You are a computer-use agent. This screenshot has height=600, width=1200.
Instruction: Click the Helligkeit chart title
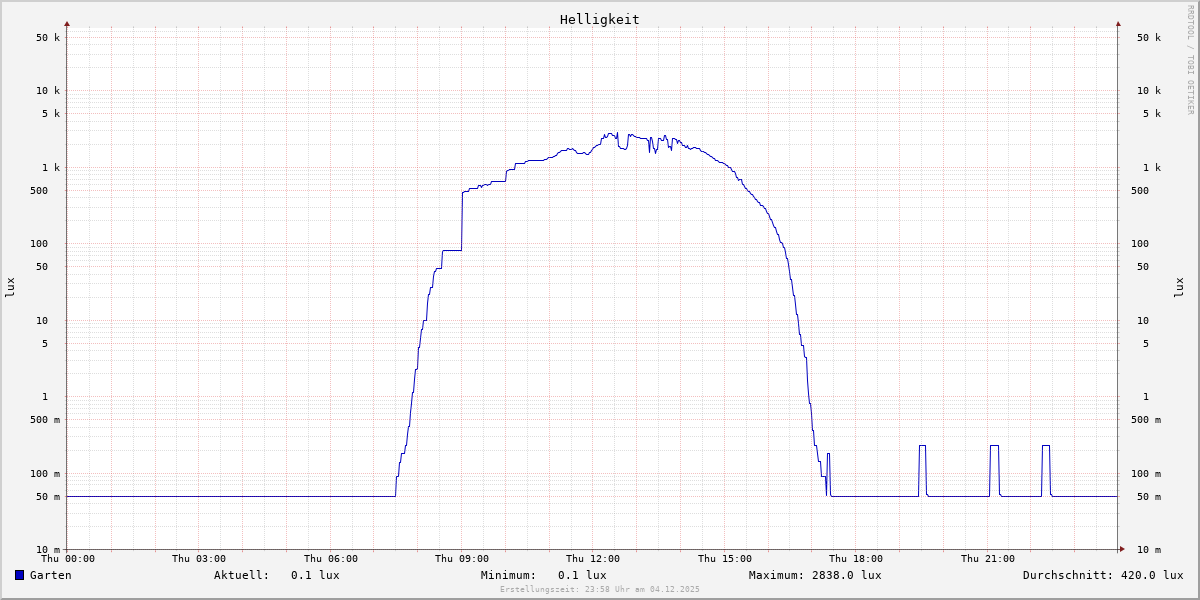pyautogui.click(x=599, y=19)
